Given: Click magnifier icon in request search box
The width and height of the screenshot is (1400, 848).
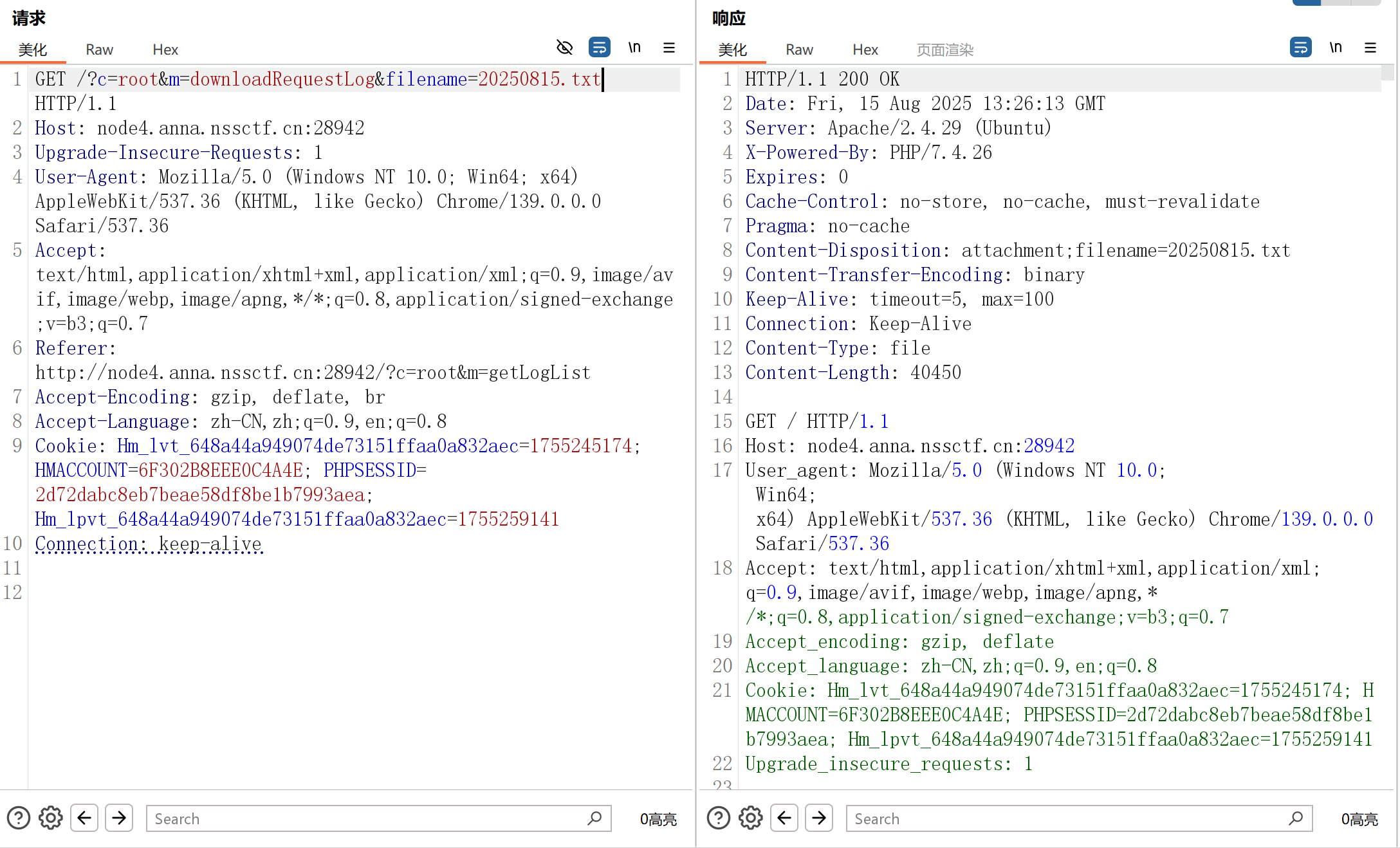Looking at the screenshot, I should (x=594, y=818).
